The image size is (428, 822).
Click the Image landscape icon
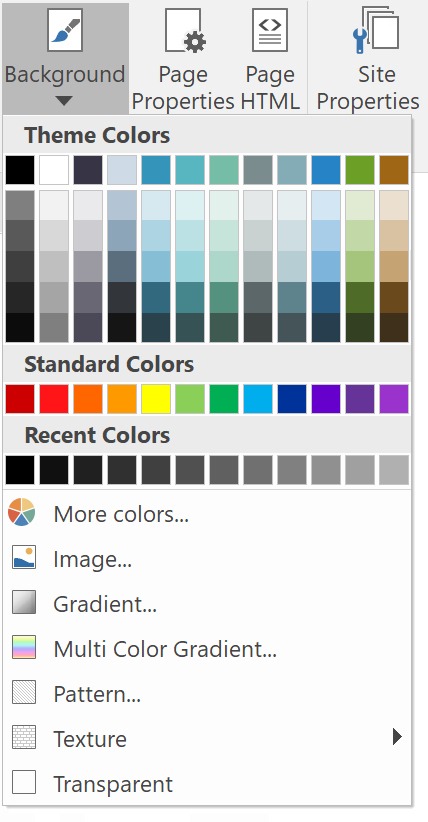24,557
